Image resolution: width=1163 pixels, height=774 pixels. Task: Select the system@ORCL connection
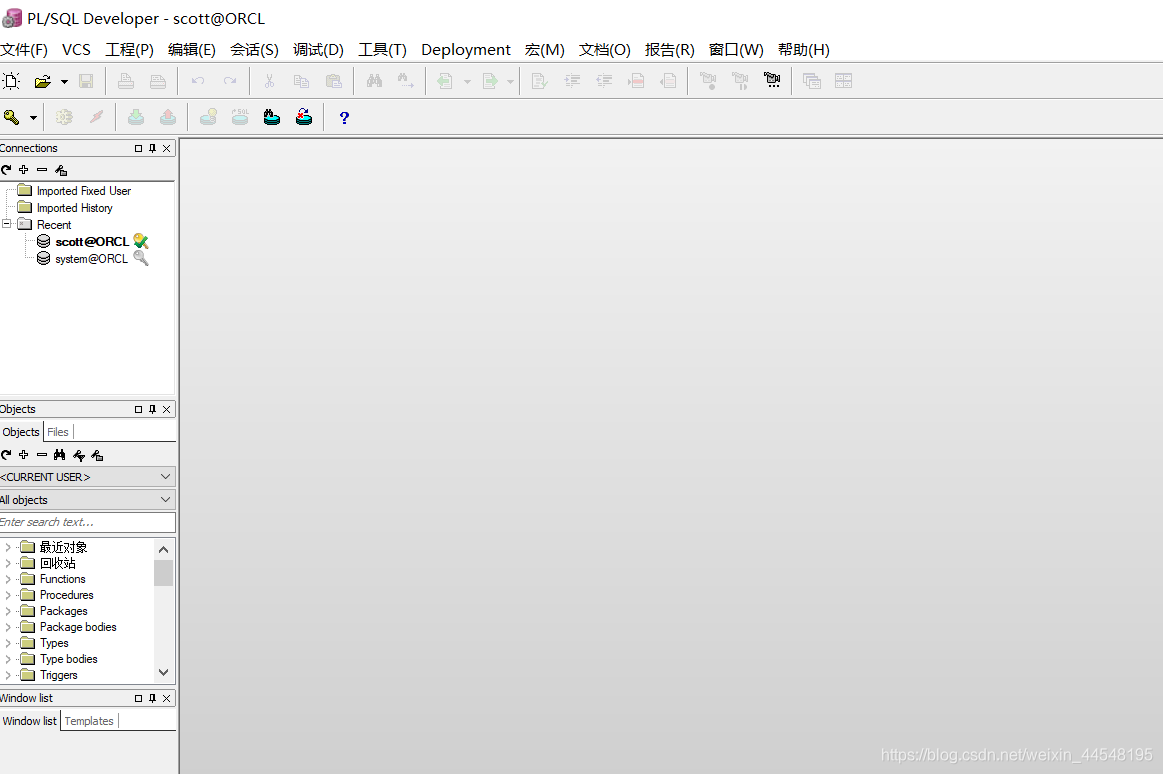coord(91,259)
